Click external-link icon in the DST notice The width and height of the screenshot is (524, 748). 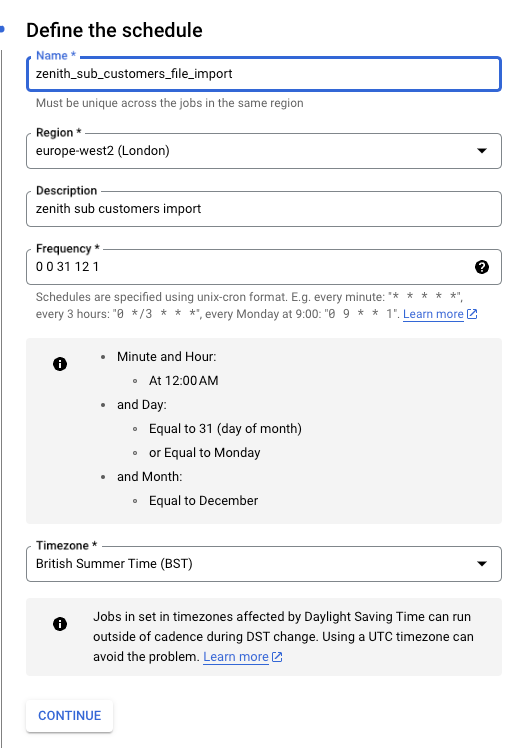tap(277, 657)
